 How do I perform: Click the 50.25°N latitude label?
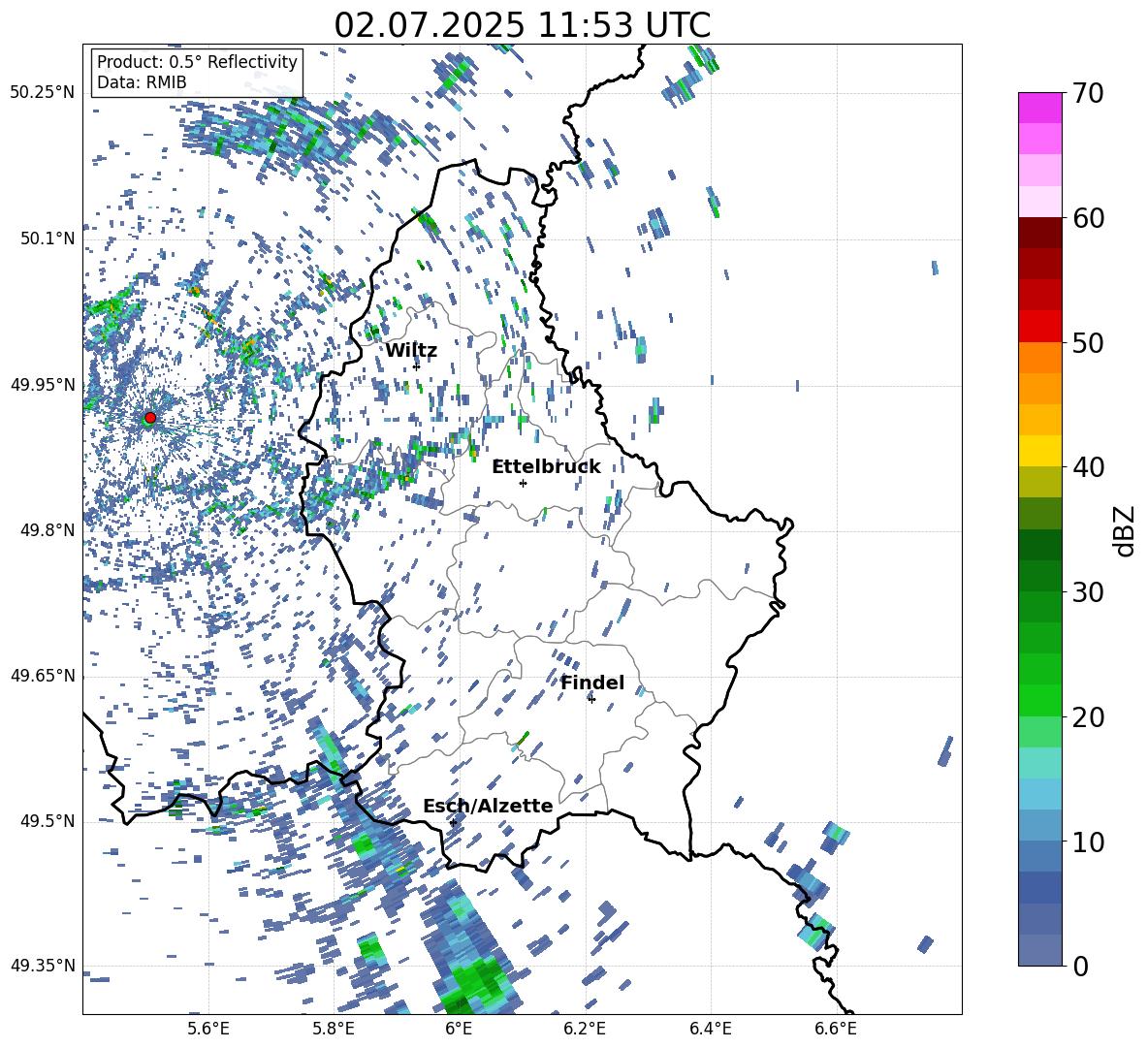(x=43, y=93)
